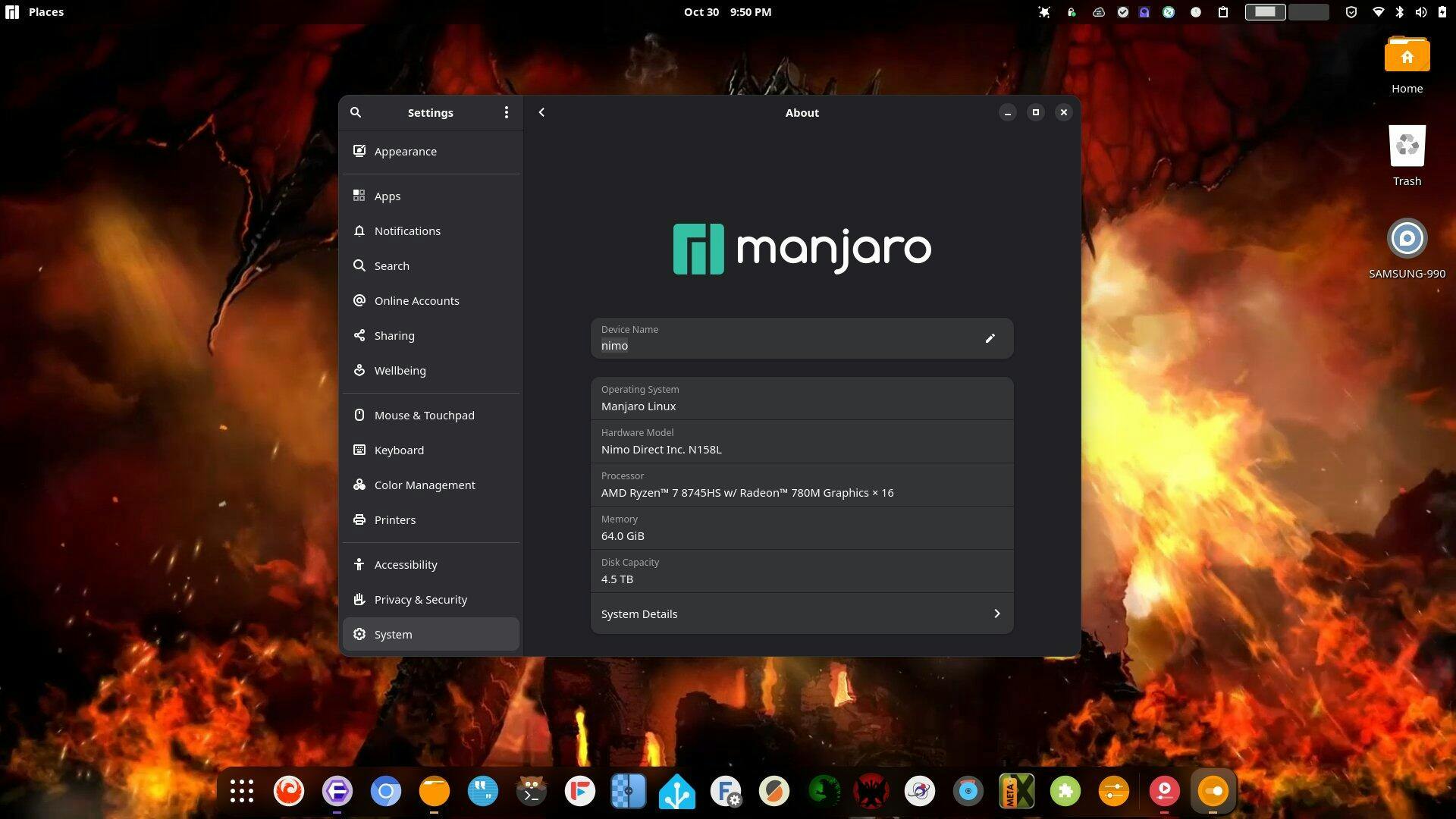
Task: Open the Settings three-dot menu
Action: (x=507, y=112)
